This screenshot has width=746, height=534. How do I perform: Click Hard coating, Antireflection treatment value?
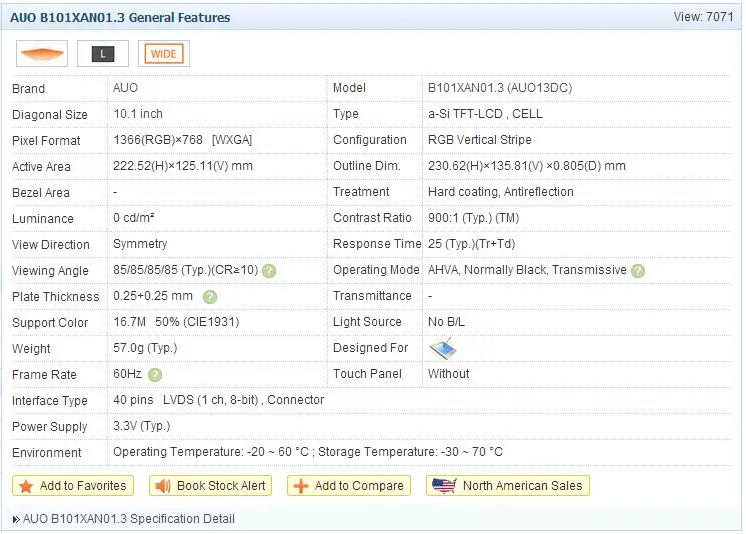pos(501,192)
